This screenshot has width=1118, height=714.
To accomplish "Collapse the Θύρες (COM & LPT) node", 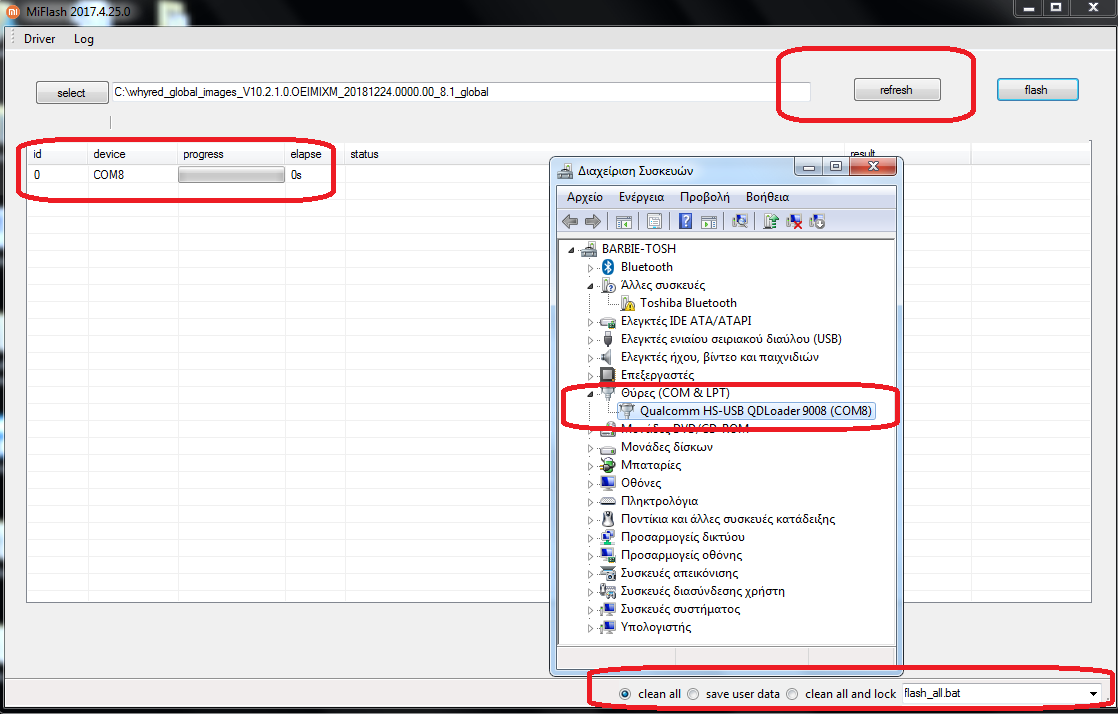I will click(590, 393).
